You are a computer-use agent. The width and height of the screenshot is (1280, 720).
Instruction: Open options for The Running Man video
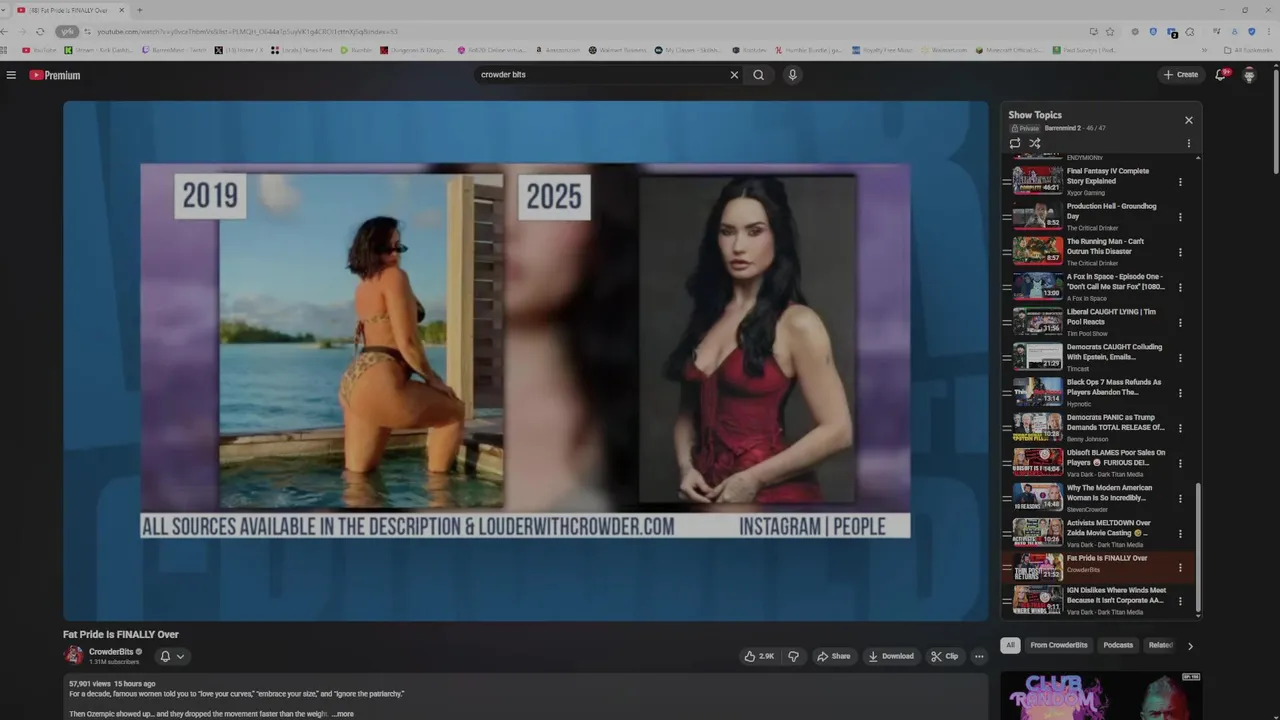pos(1180,252)
